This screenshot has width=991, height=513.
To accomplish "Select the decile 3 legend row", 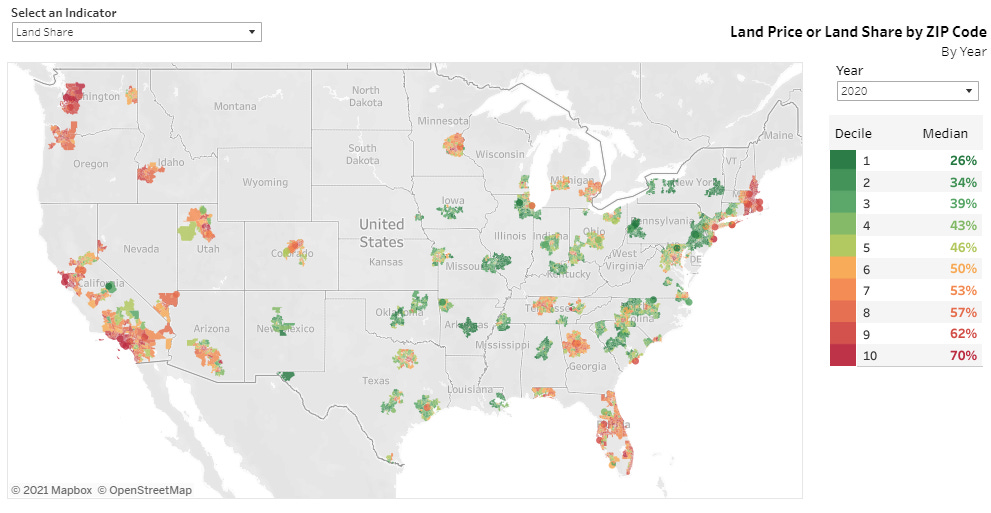I will [906, 203].
